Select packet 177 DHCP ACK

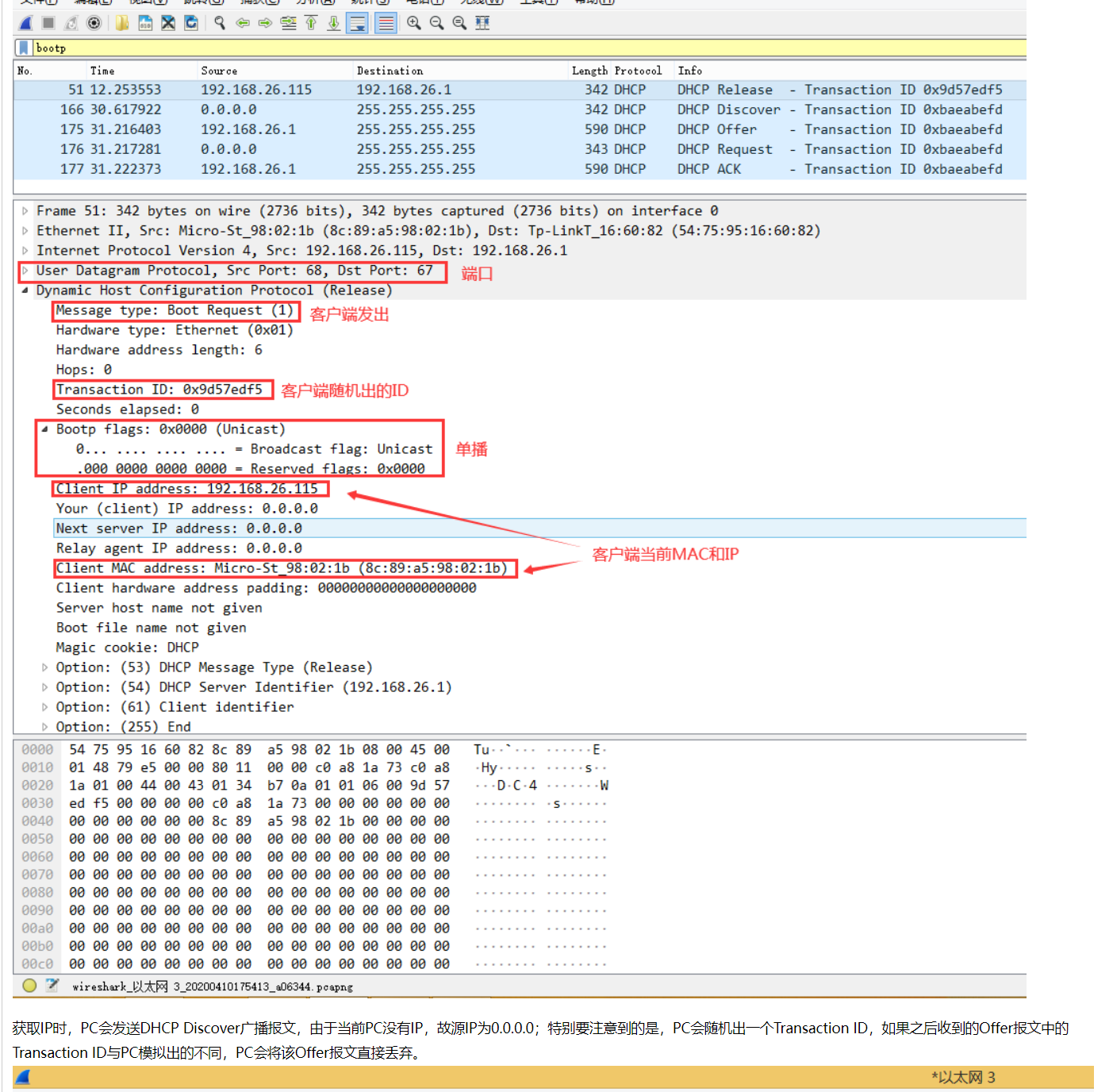pos(520,169)
